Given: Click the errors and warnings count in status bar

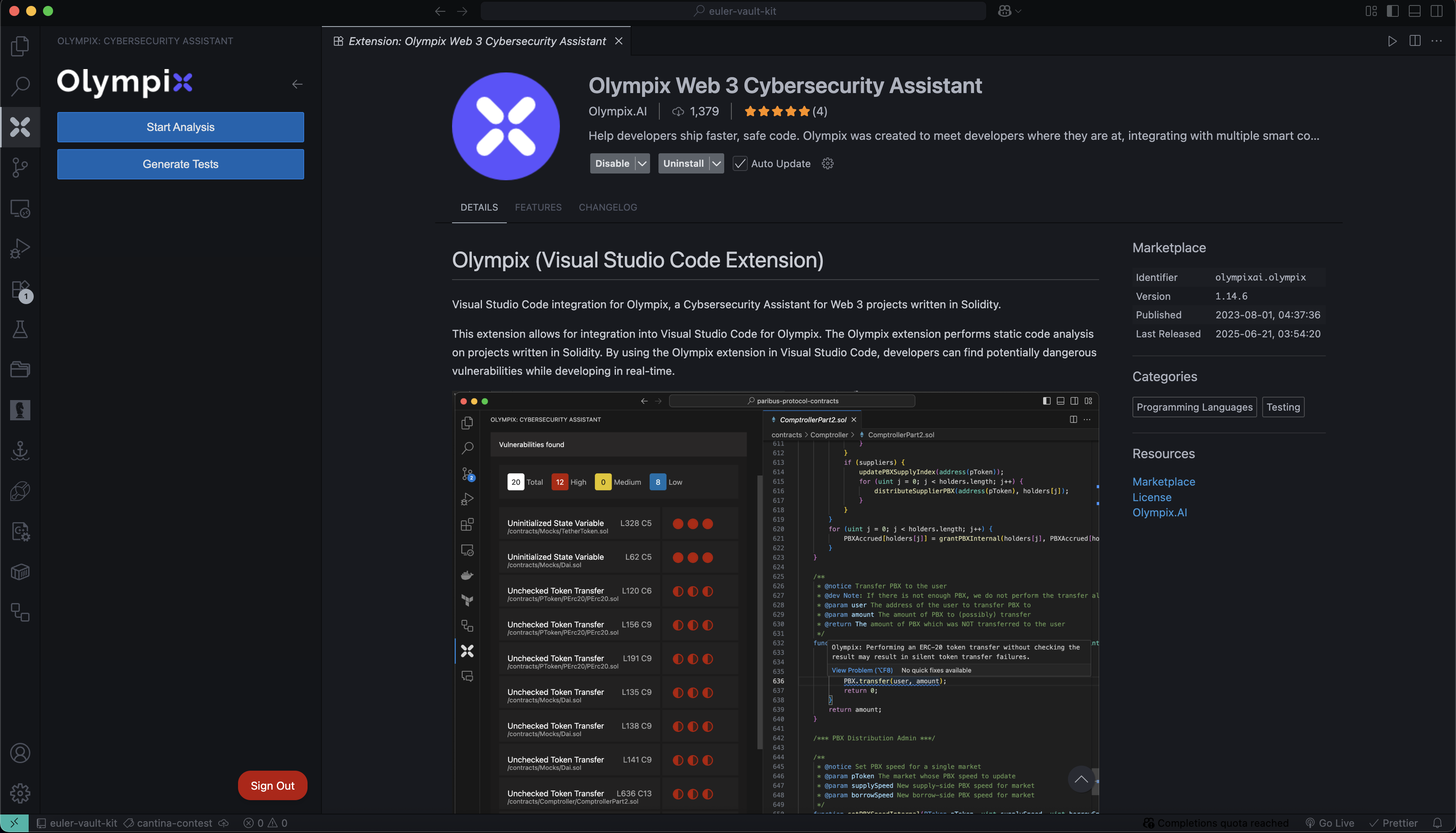Looking at the screenshot, I should pyautogui.click(x=265, y=823).
